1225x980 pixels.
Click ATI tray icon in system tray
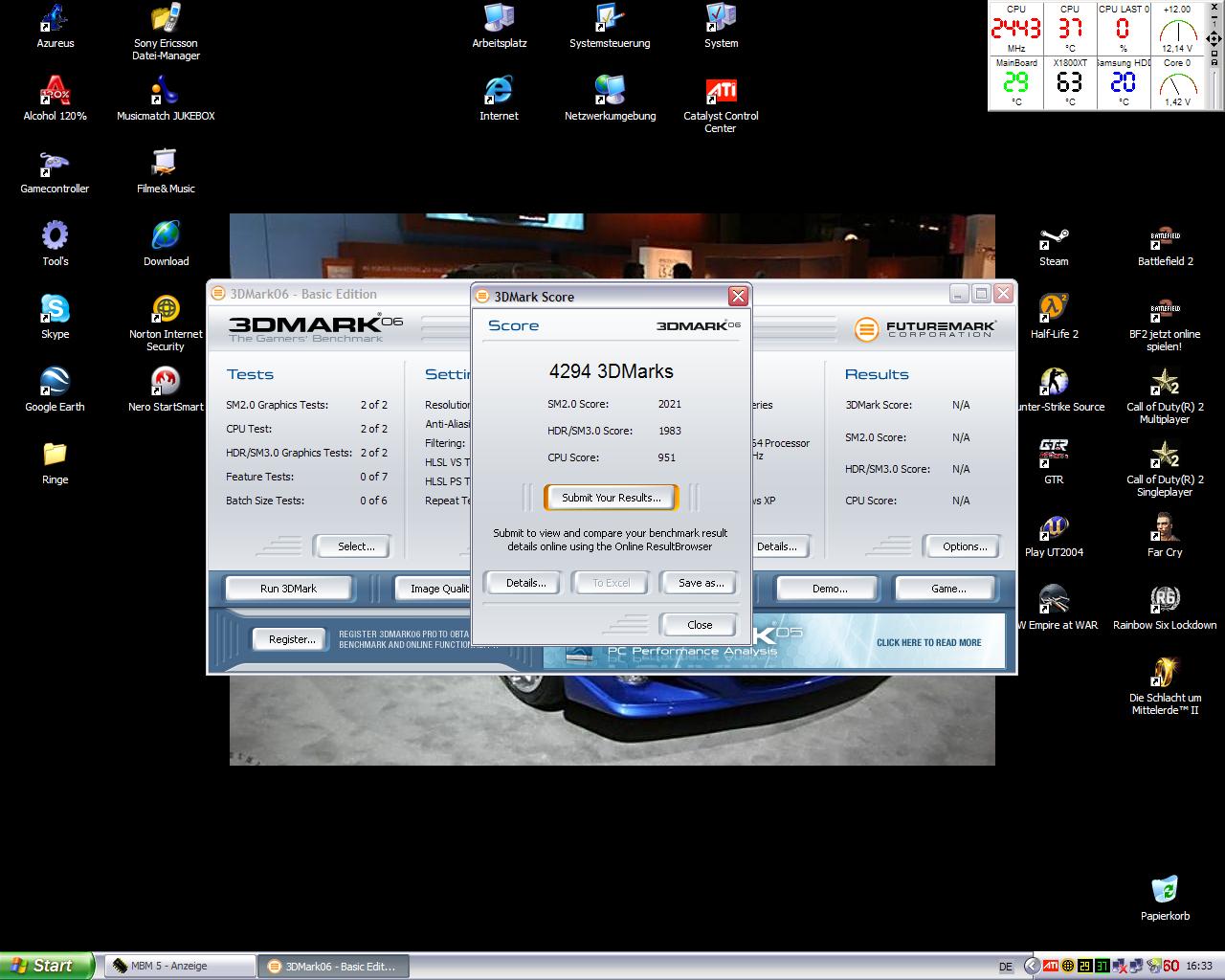(x=1050, y=966)
